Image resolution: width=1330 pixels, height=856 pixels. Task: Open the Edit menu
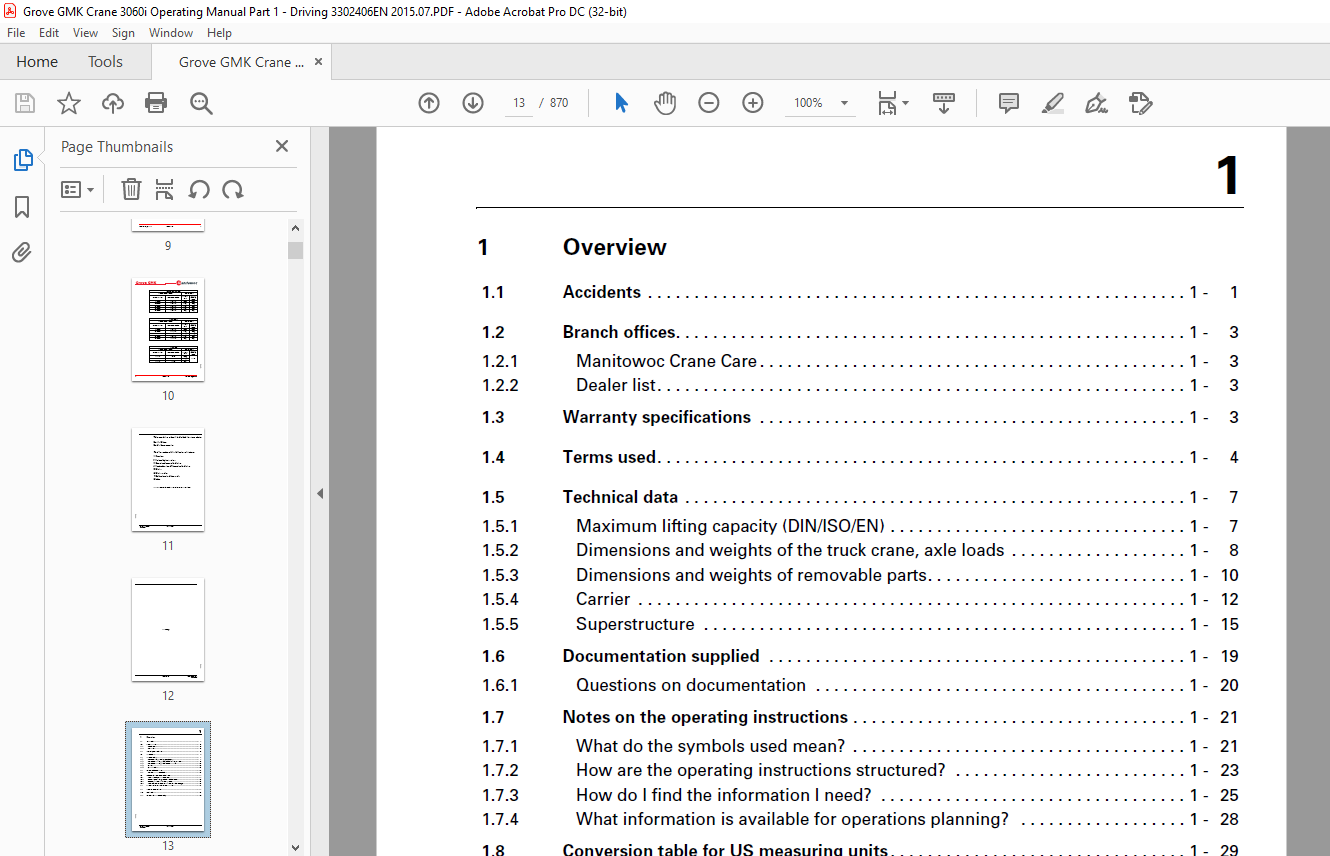49,33
